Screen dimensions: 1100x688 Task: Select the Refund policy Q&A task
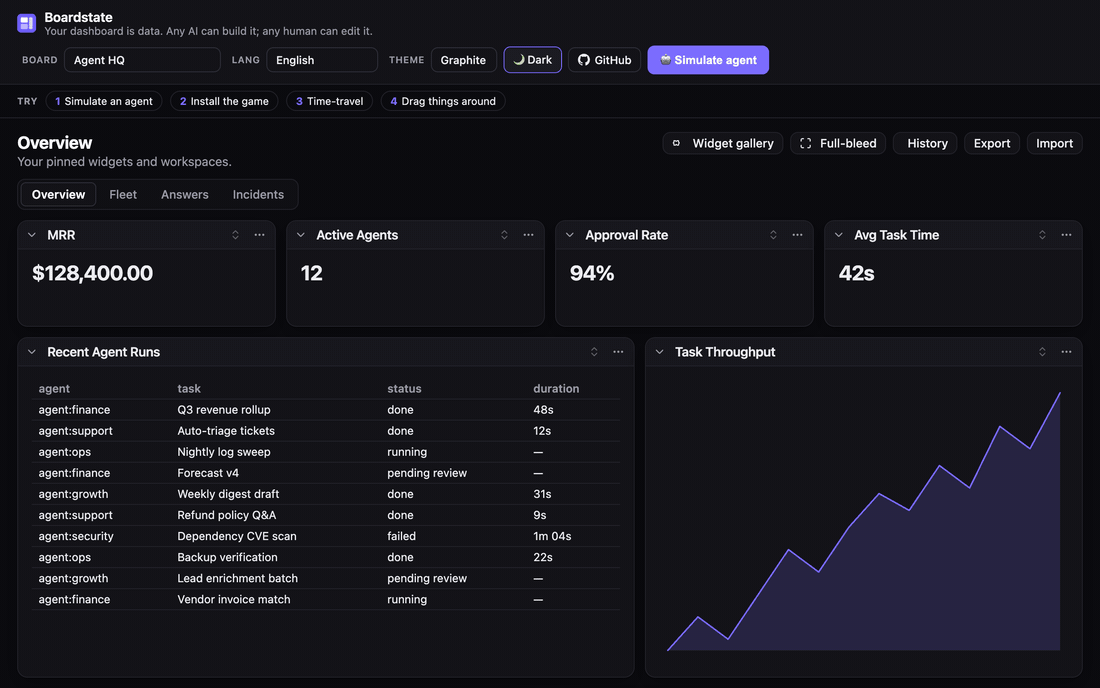point(227,515)
